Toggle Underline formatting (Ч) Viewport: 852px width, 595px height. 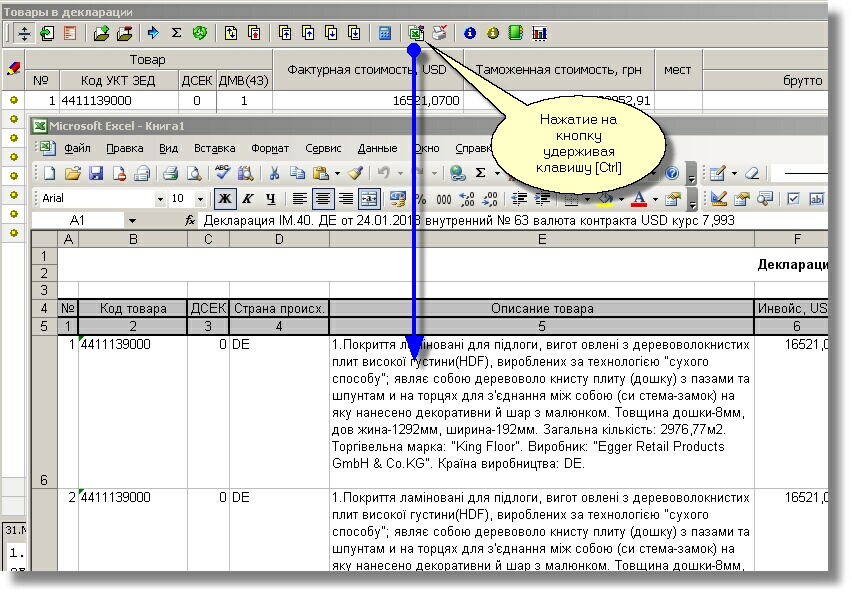(x=271, y=199)
